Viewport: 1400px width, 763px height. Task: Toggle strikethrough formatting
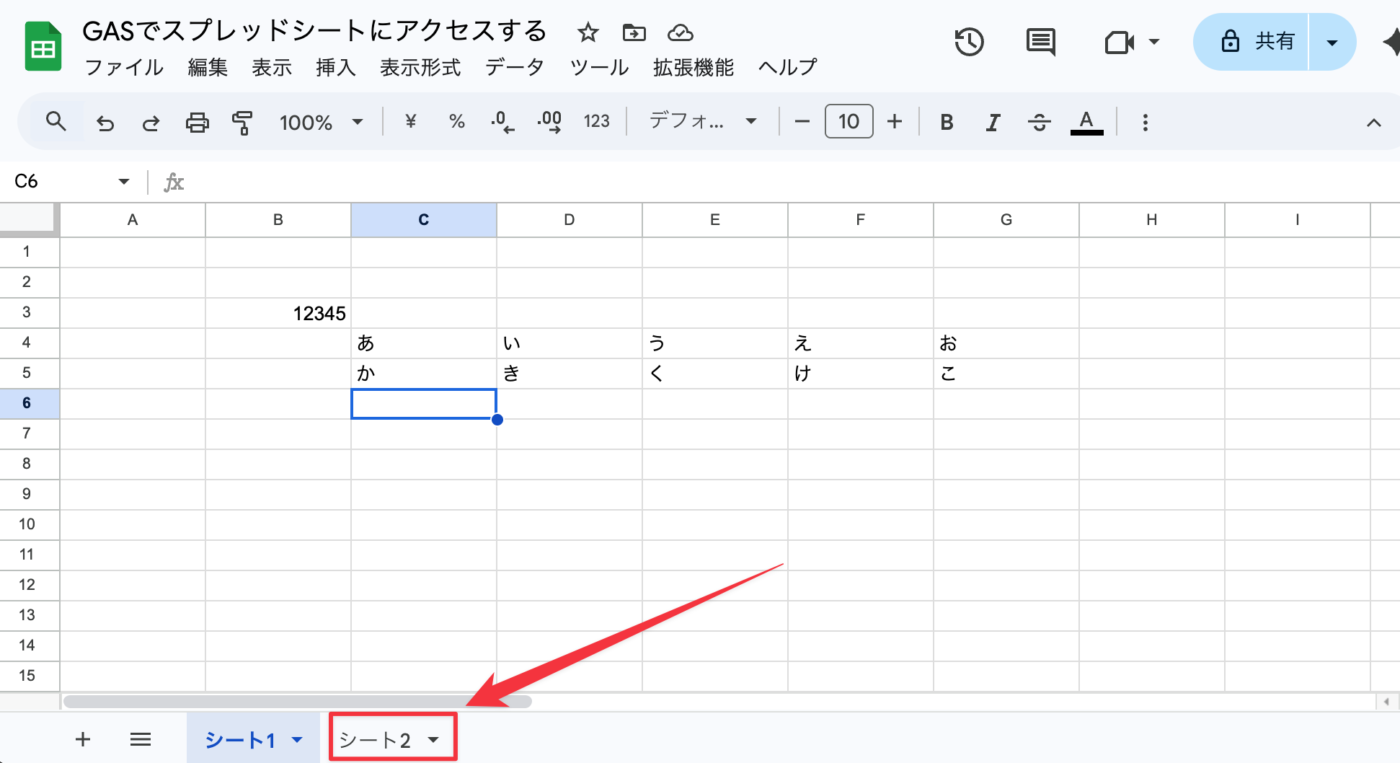1040,122
